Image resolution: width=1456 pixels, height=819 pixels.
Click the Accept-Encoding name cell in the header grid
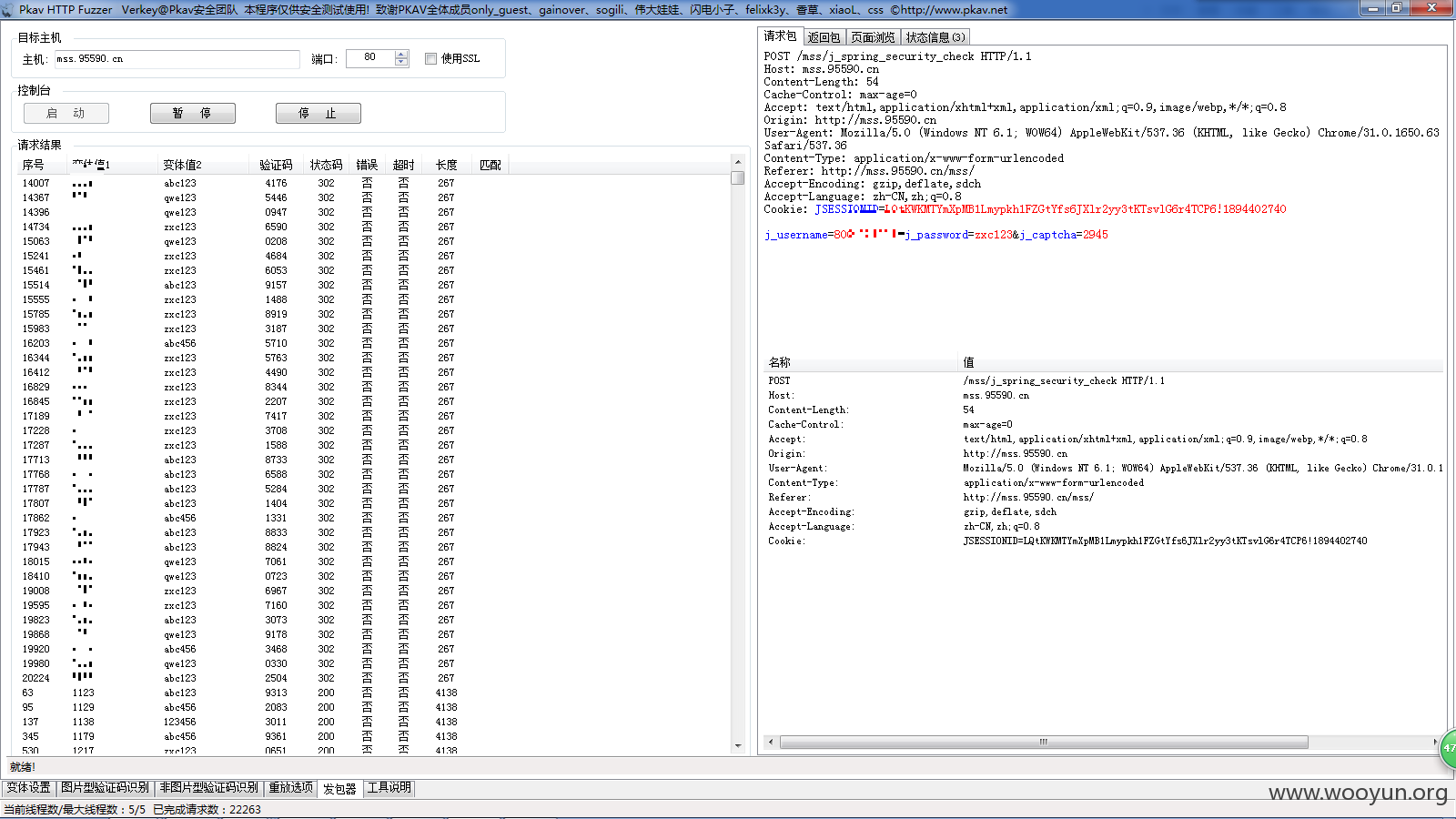pyautogui.click(x=811, y=511)
